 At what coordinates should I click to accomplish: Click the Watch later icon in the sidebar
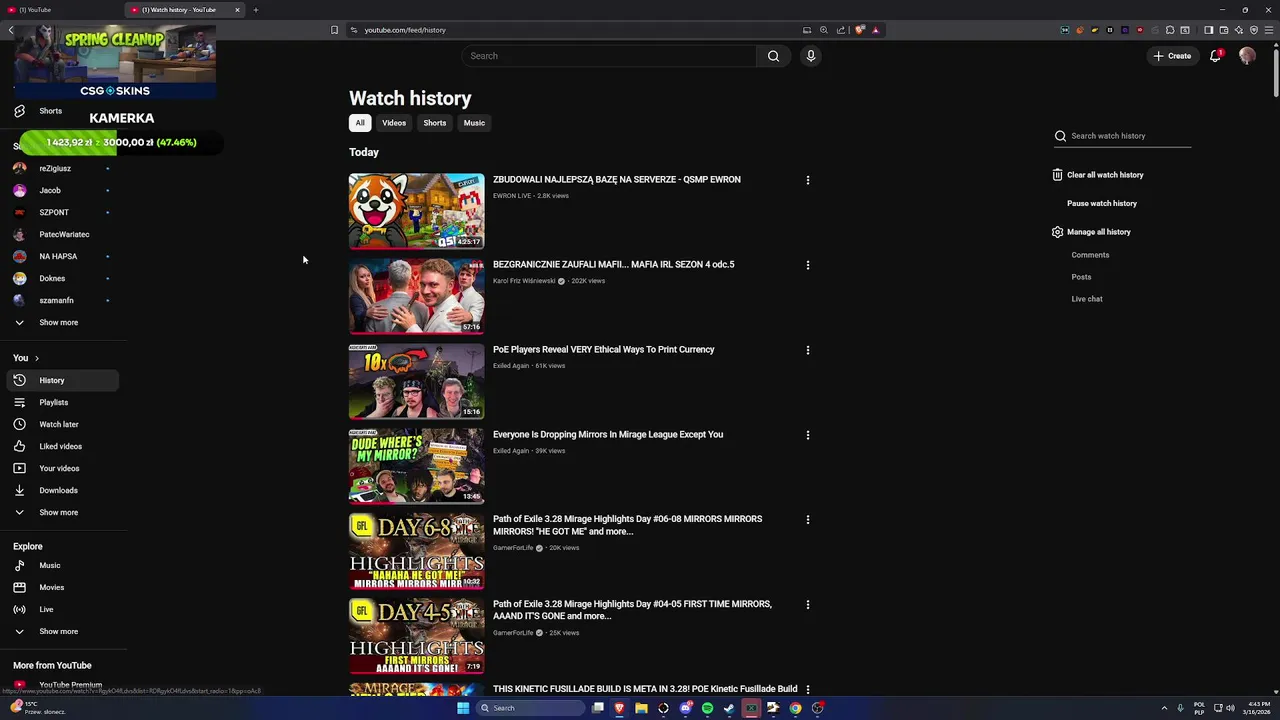click(x=19, y=424)
